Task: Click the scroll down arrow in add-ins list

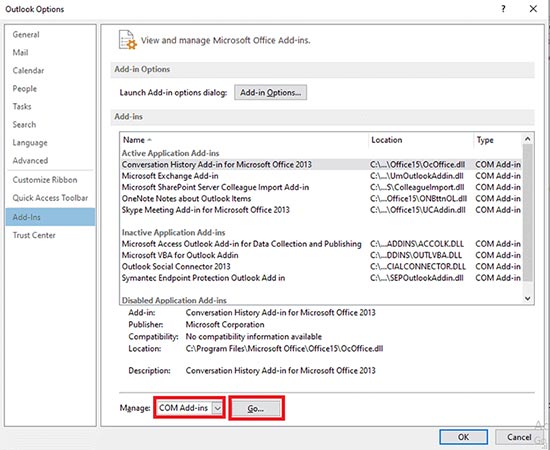Action: (x=528, y=298)
